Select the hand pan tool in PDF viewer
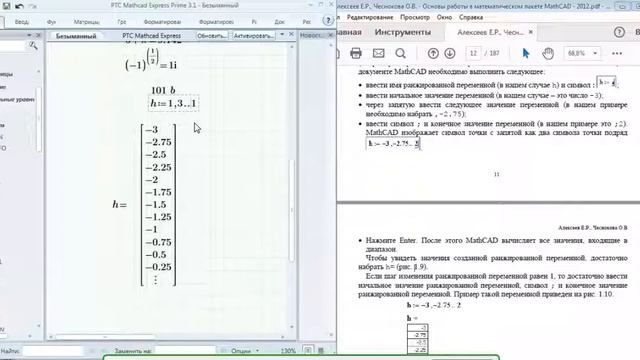Screen dimensions: 640x360 548,53
